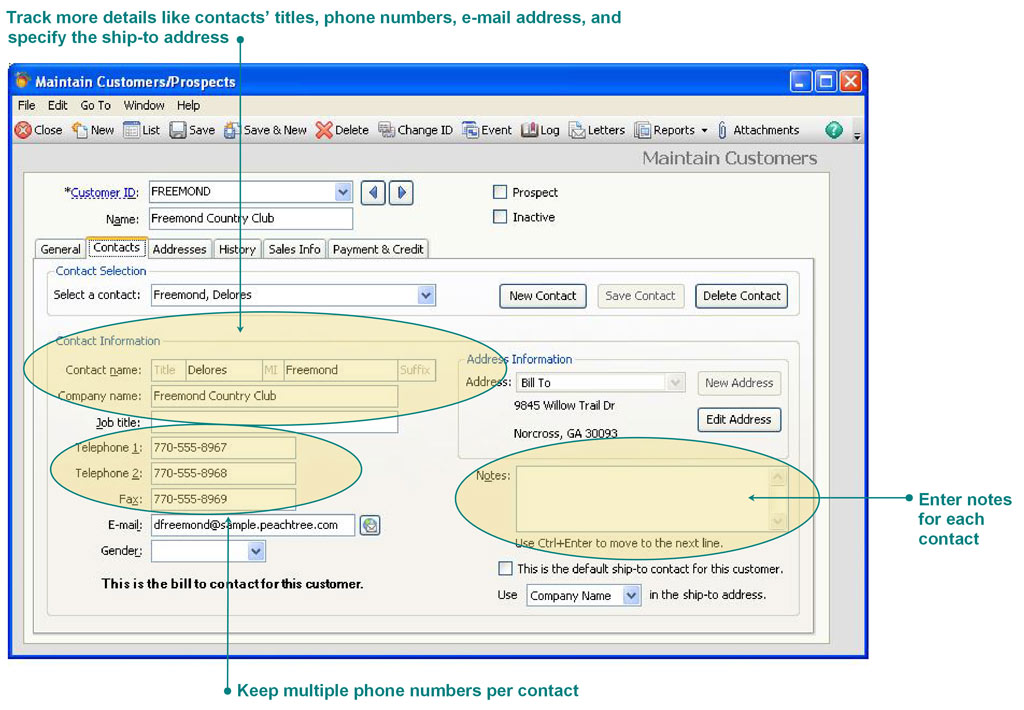Expand the Select a contact dropdown
This screenshot has width=1024, height=710.
coord(426,295)
